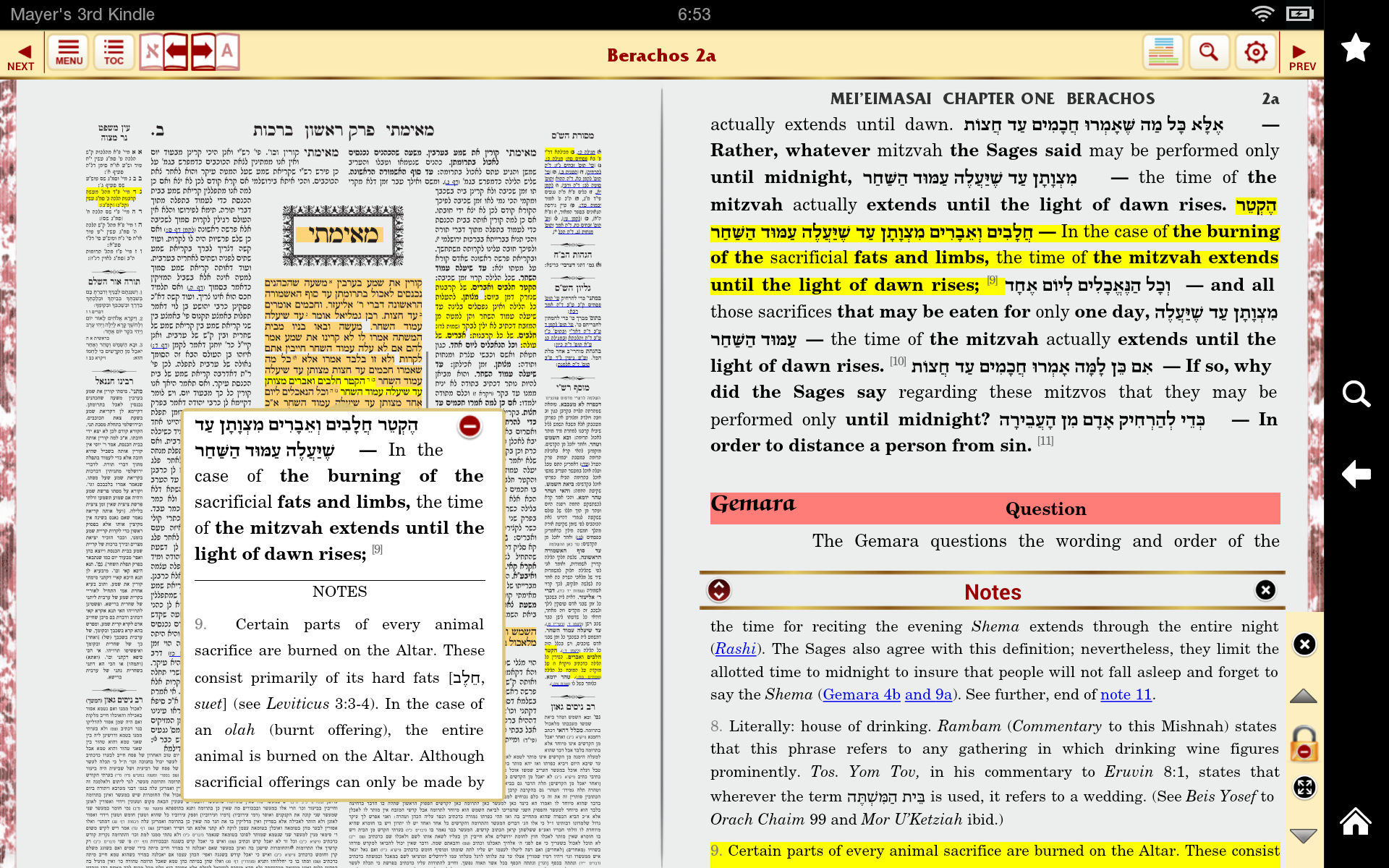The width and height of the screenshot is (1389, 868).
Task: Tap the Kindle favorites star icon
Action: click(x=1355, y=48)
